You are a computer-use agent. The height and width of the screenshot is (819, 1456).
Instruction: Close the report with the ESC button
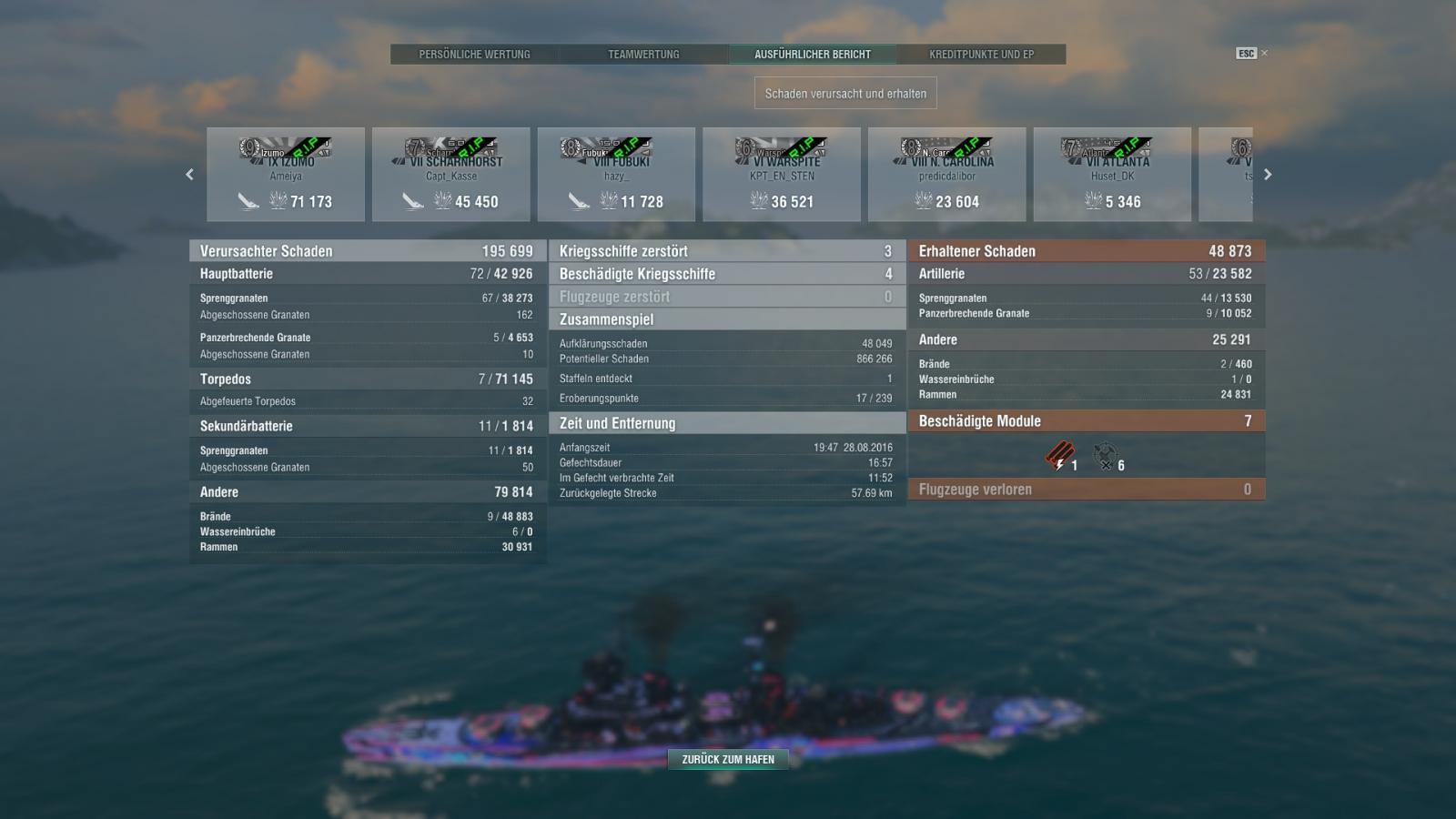pos(1246,54)
